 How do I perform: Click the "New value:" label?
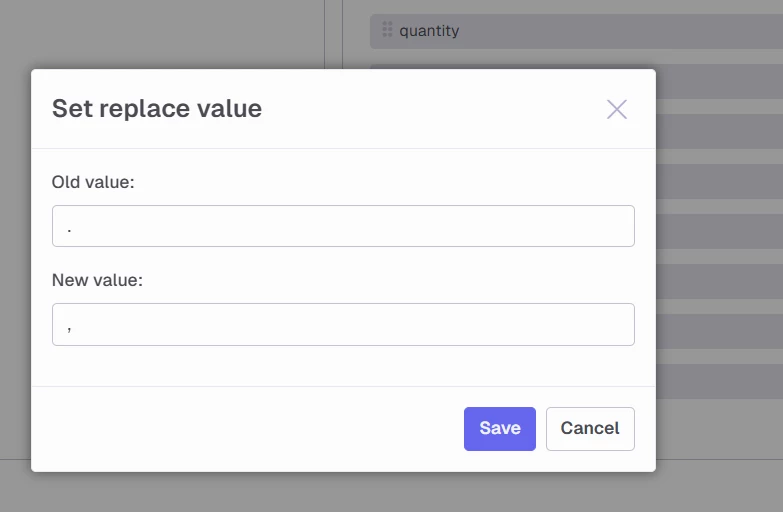point(98,280)
